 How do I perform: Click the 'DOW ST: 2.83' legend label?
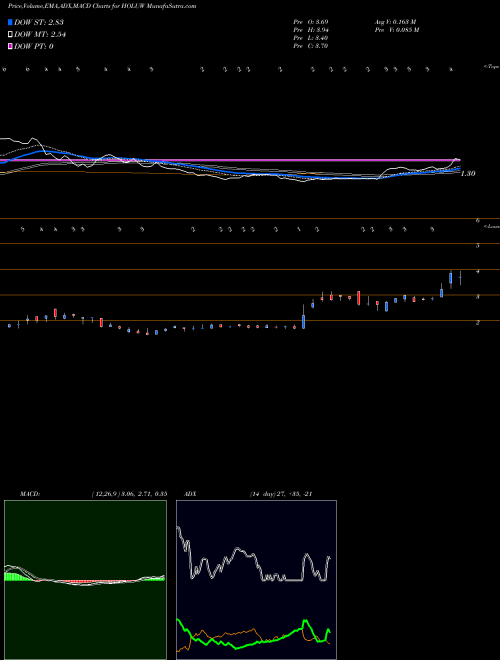(39, 22)
